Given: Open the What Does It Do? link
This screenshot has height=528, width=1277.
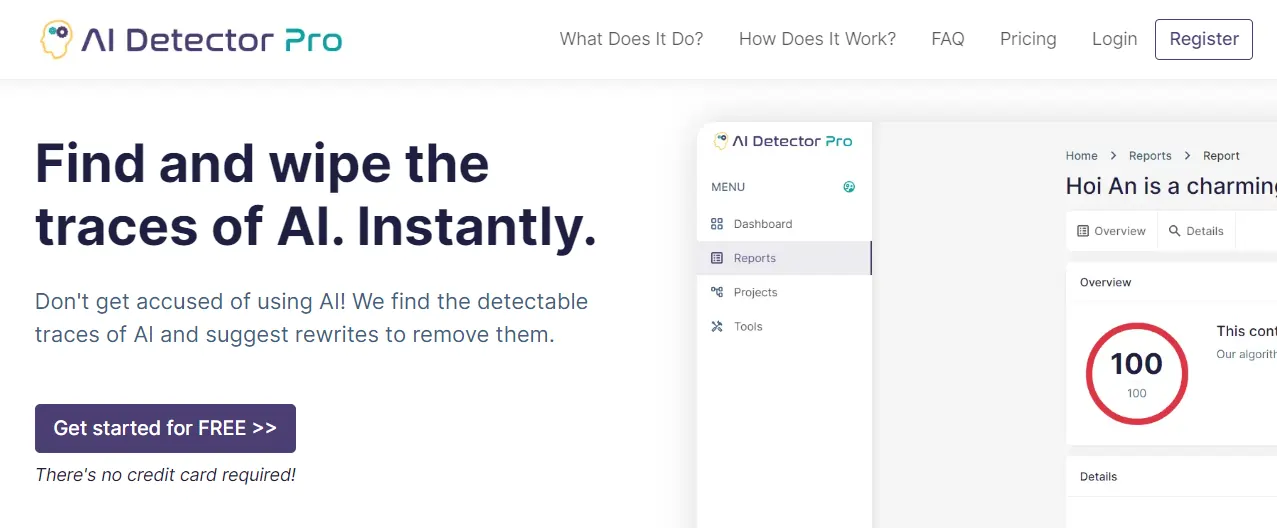Looking at the screenshot, I should [631, 39].
